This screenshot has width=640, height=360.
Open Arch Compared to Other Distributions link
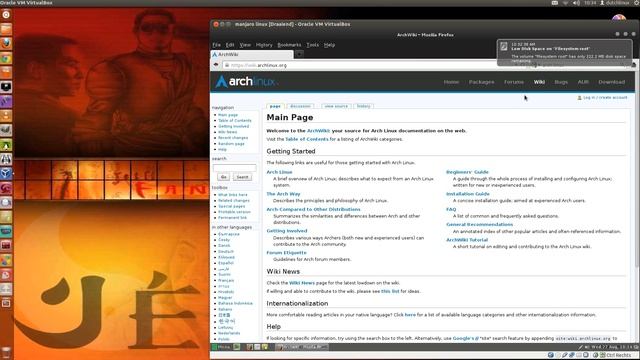tap(313, 209)
